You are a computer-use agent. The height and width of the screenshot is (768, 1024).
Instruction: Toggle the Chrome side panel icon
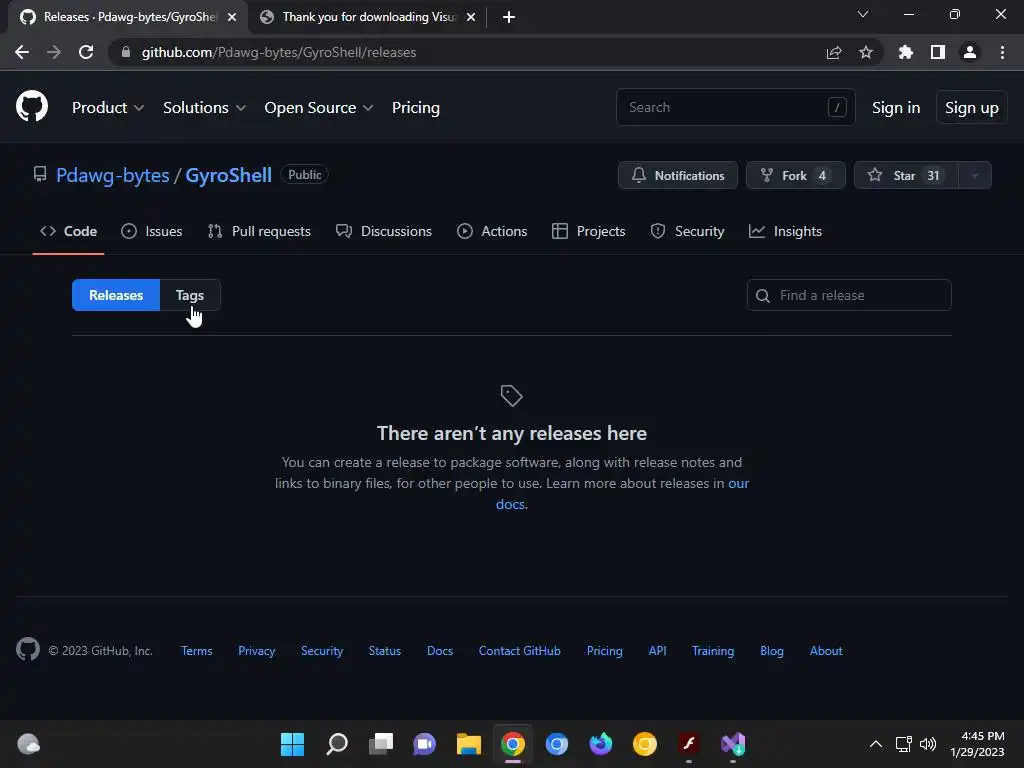tap(938, 52)
